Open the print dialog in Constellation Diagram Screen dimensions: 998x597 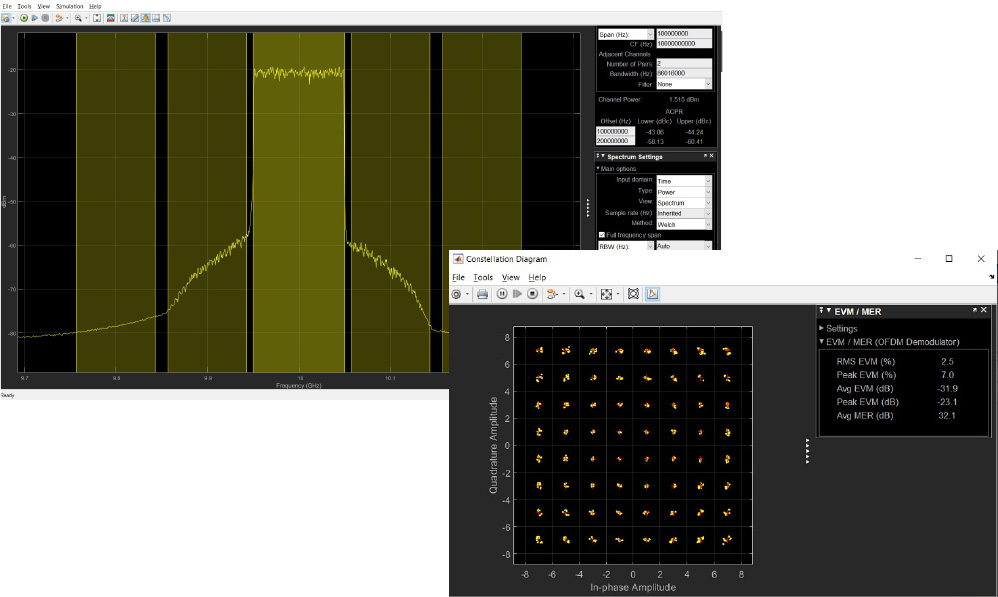[481, 294]
